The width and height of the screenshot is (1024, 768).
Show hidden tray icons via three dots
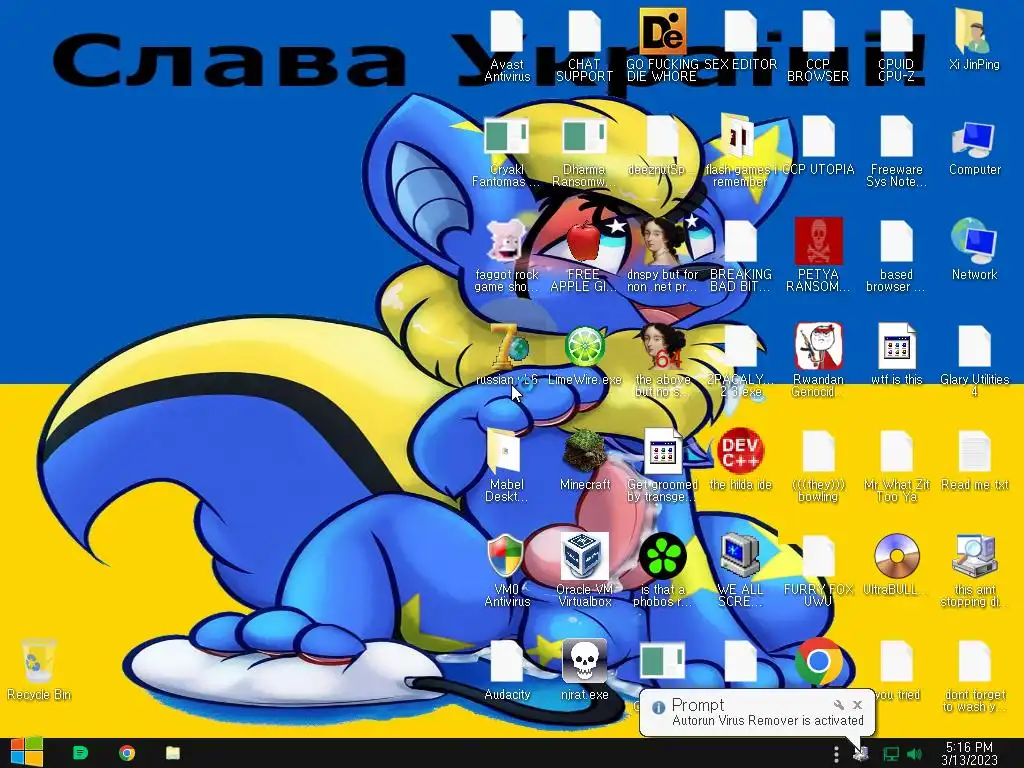click(836, 754)
